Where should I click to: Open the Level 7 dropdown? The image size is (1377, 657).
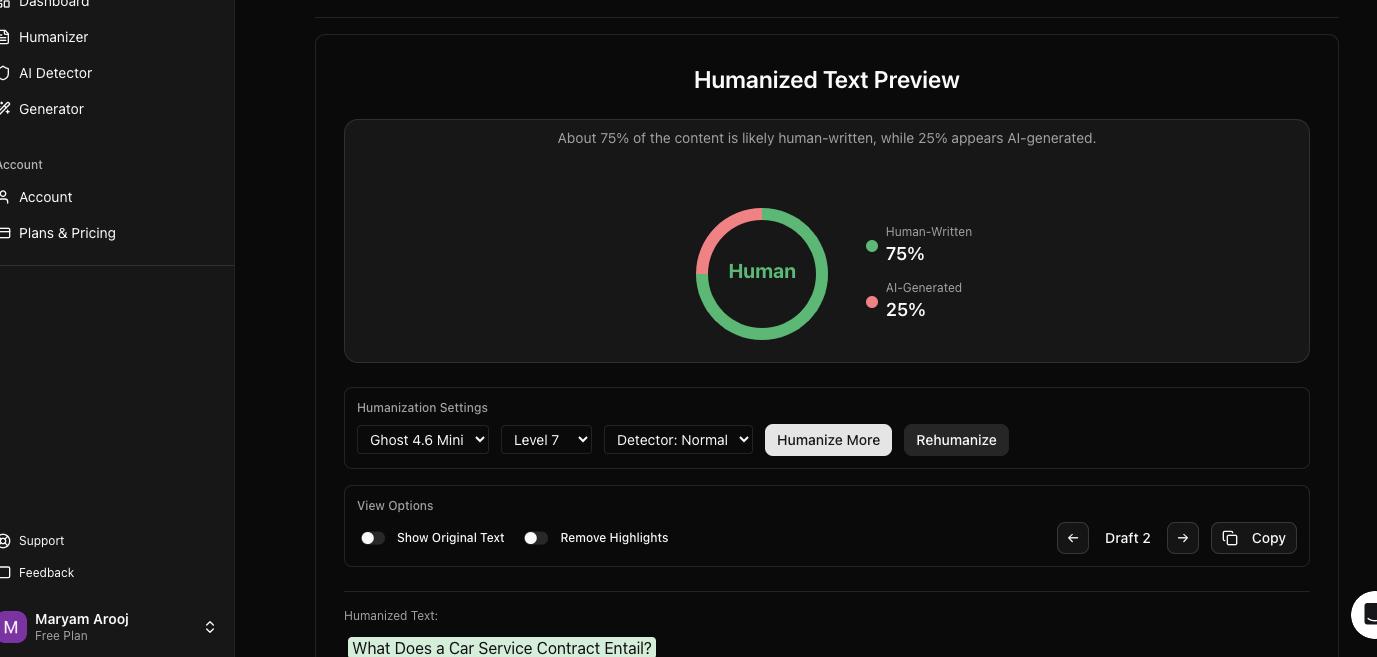tap(546, 440)
